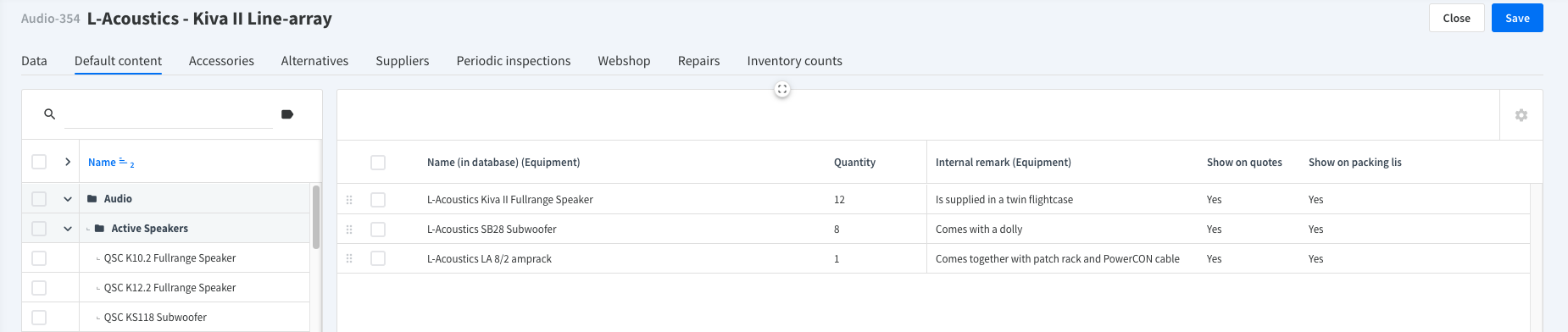Viewport: 1568px width, 332px height.
Task: Click the Audio folder icon
Action: coord(92,199)
